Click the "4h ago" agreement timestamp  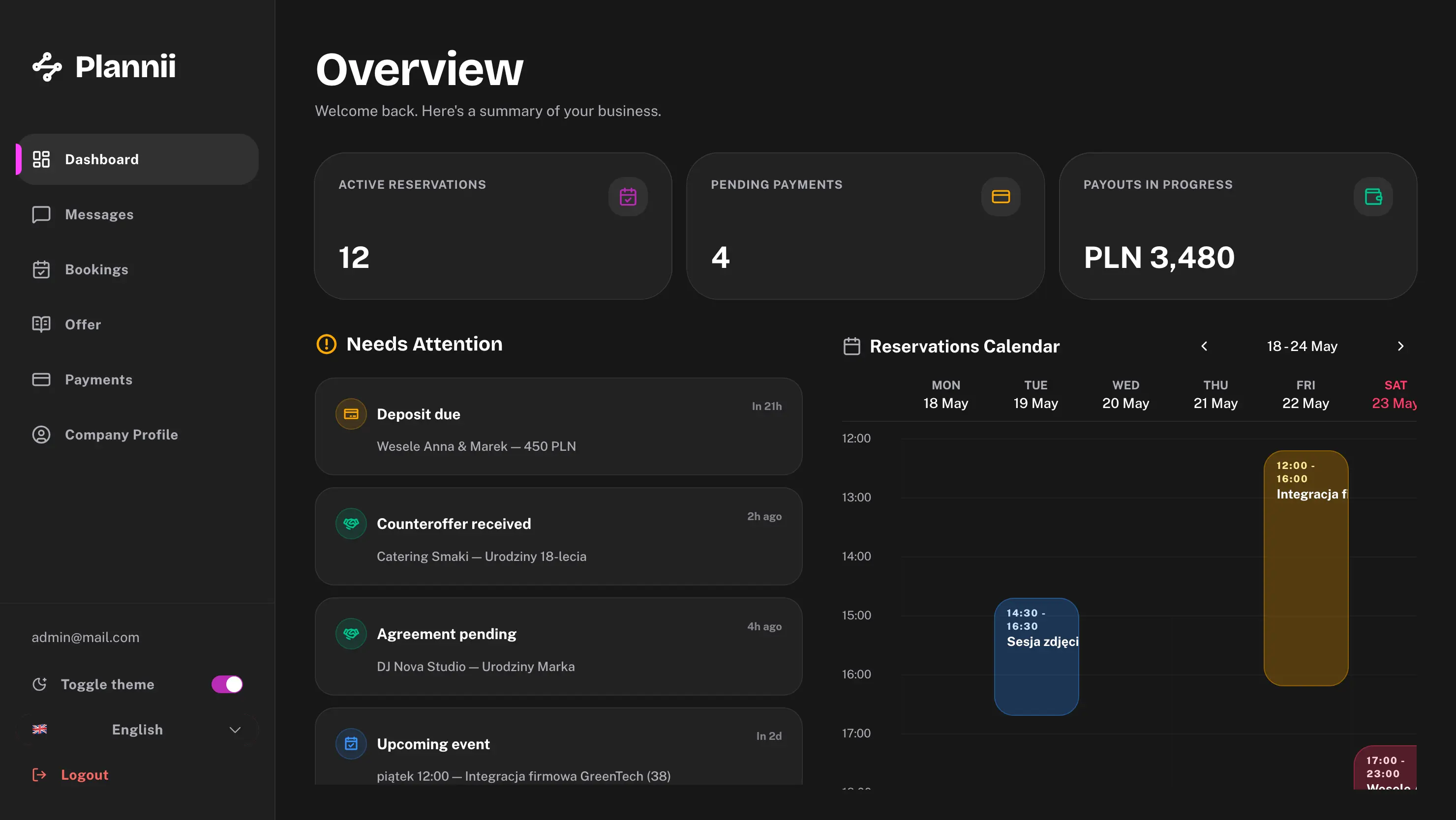pos(765,626)
